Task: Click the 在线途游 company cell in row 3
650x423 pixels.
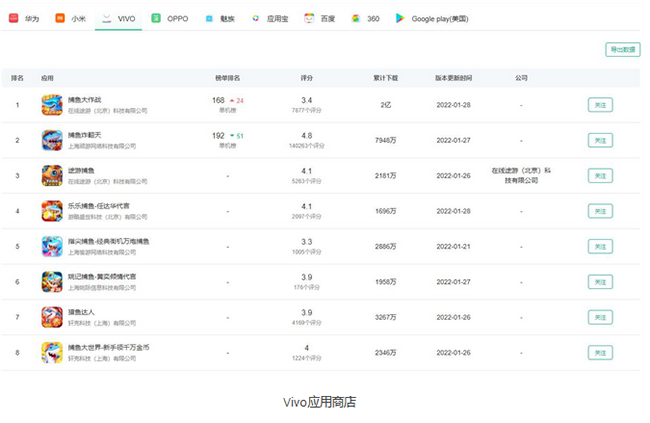Action: [521, 176]
